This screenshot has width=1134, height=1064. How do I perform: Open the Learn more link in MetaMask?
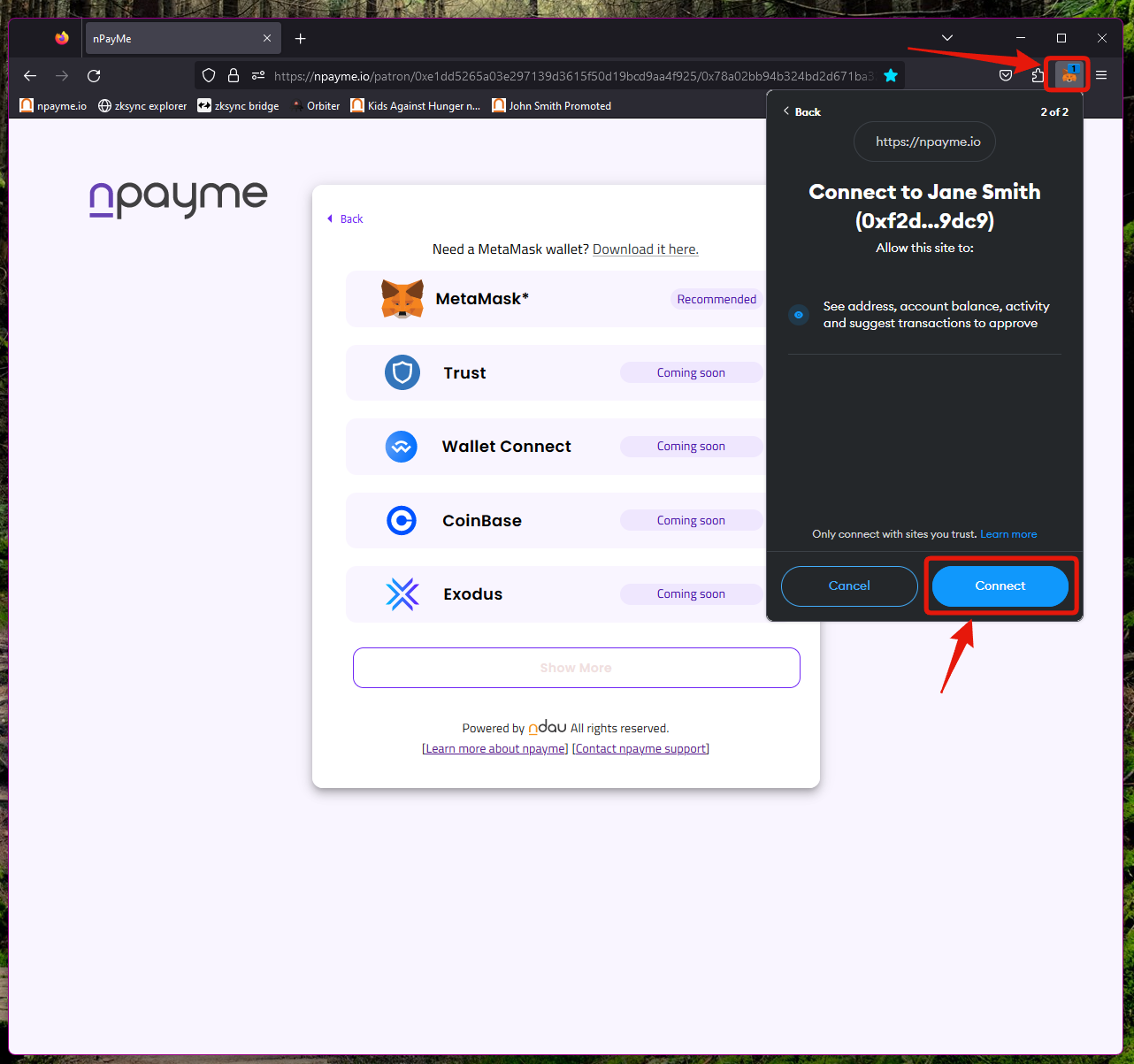(x=1008, y=534)
